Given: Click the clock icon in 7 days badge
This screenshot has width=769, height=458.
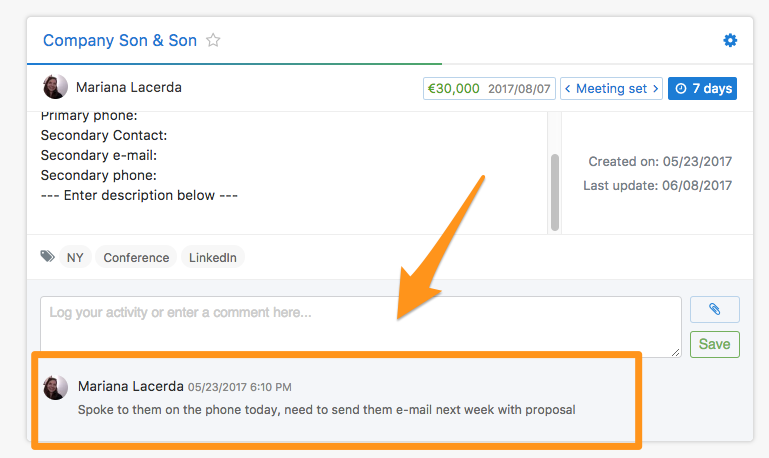Looking at the screenshot, I should pyautogui.click(x=681, y=88).
